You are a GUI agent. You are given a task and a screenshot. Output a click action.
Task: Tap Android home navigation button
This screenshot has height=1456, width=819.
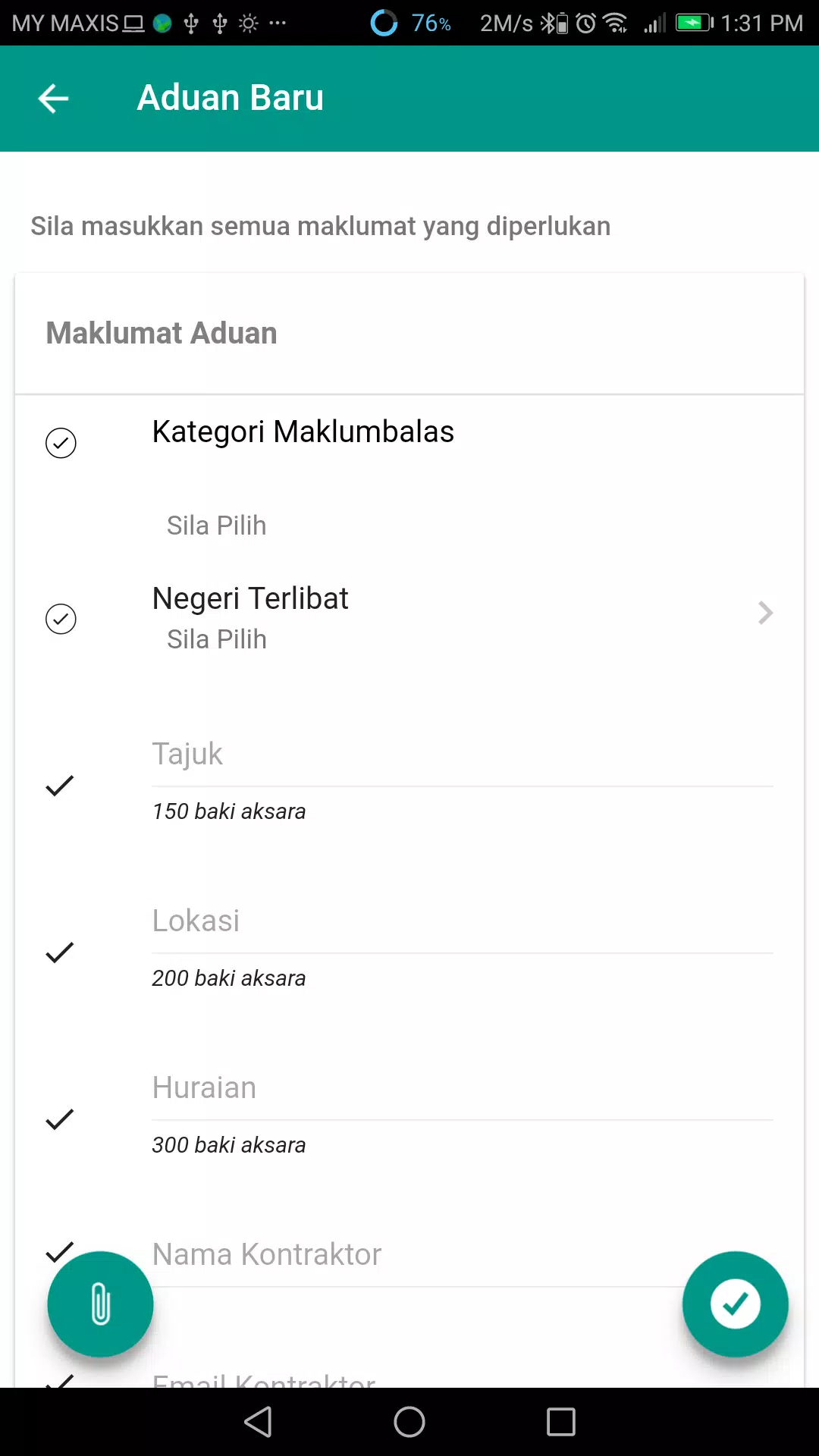pos(409,1422)
